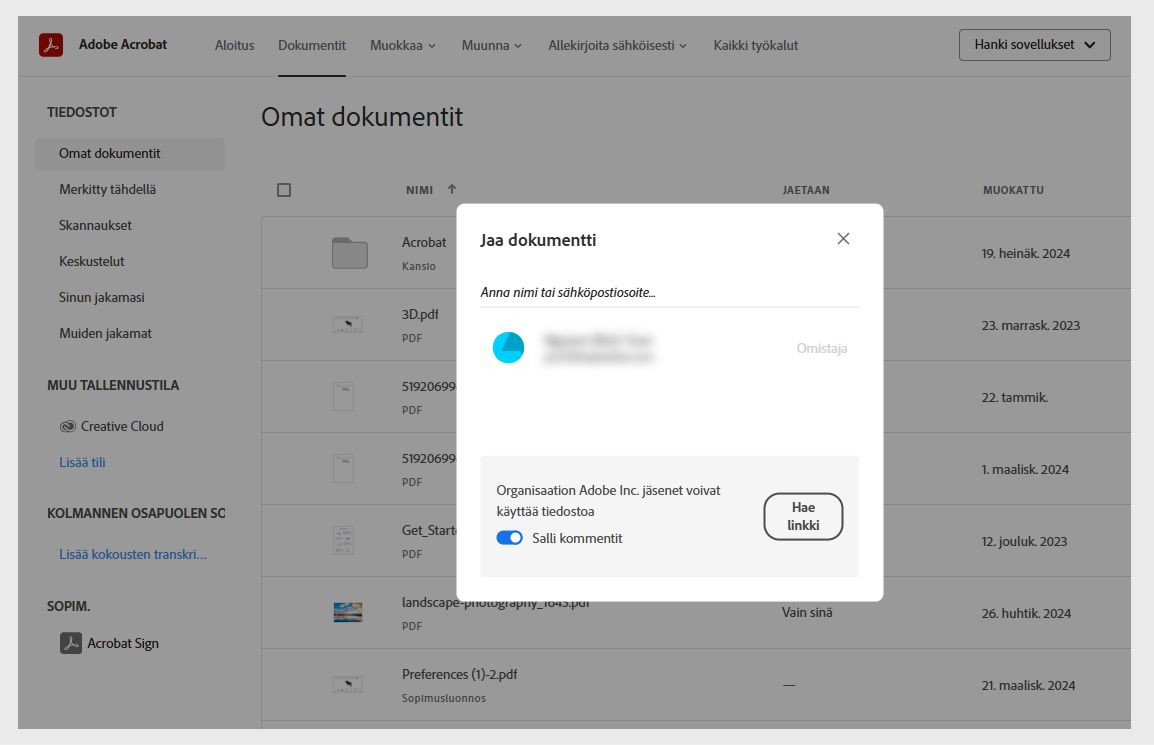Viewport: 1154px width, 745px height.
Task: Open Keskustelut in sidebar
Action: tap(91, 261)
